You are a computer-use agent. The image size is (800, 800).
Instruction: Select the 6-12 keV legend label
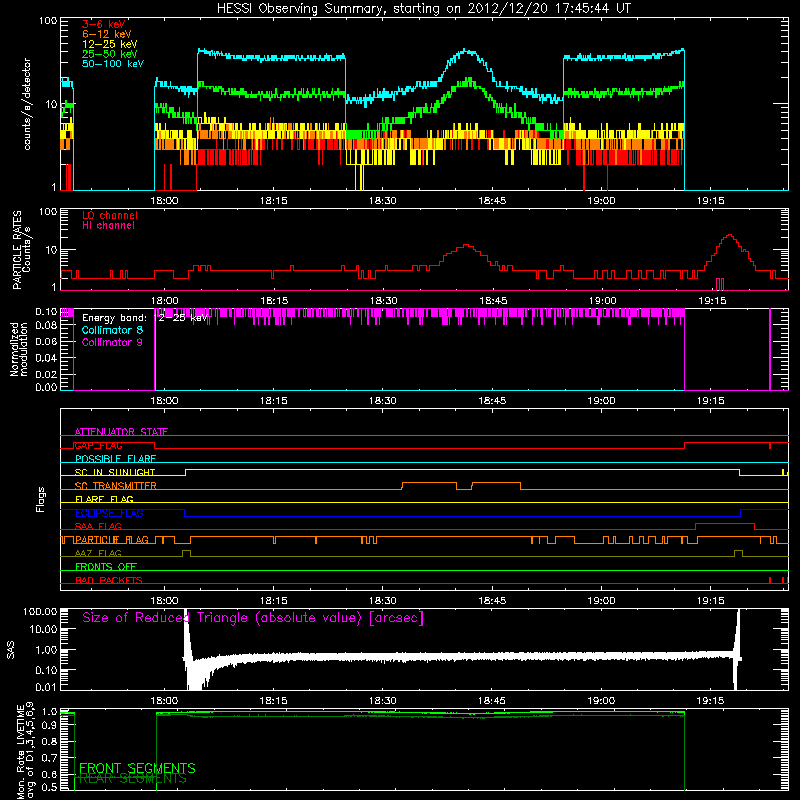pos(107,34)
